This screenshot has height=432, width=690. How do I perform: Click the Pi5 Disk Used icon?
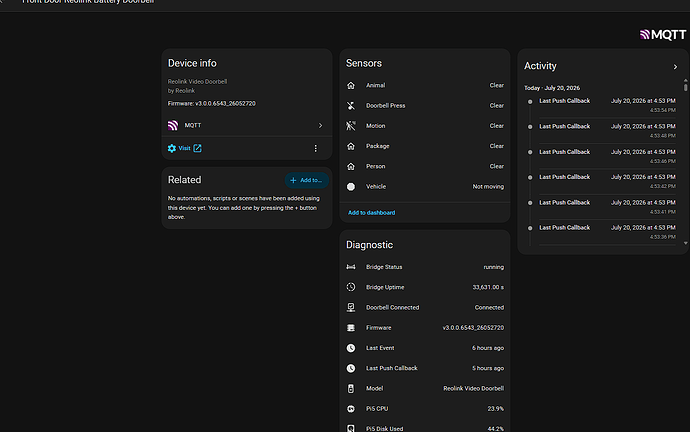click(x=351, y=428)
